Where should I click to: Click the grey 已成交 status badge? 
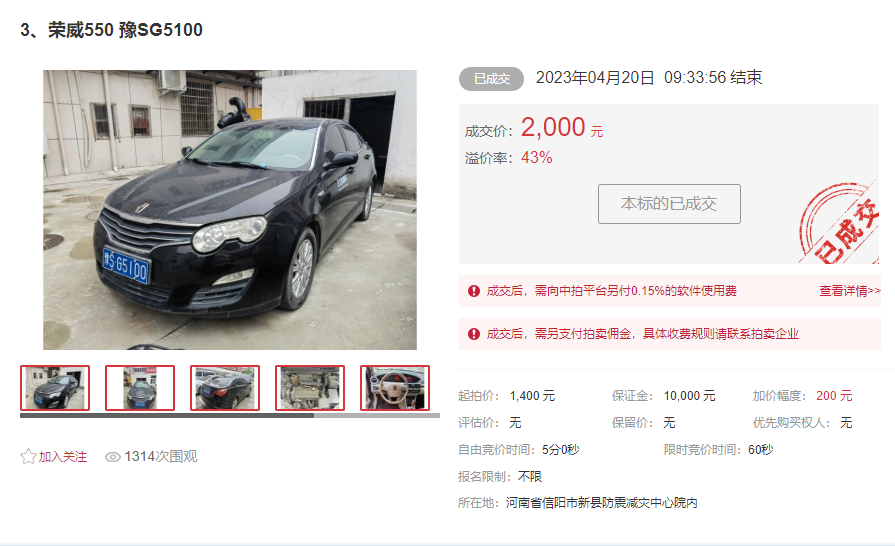pos(491,79)
